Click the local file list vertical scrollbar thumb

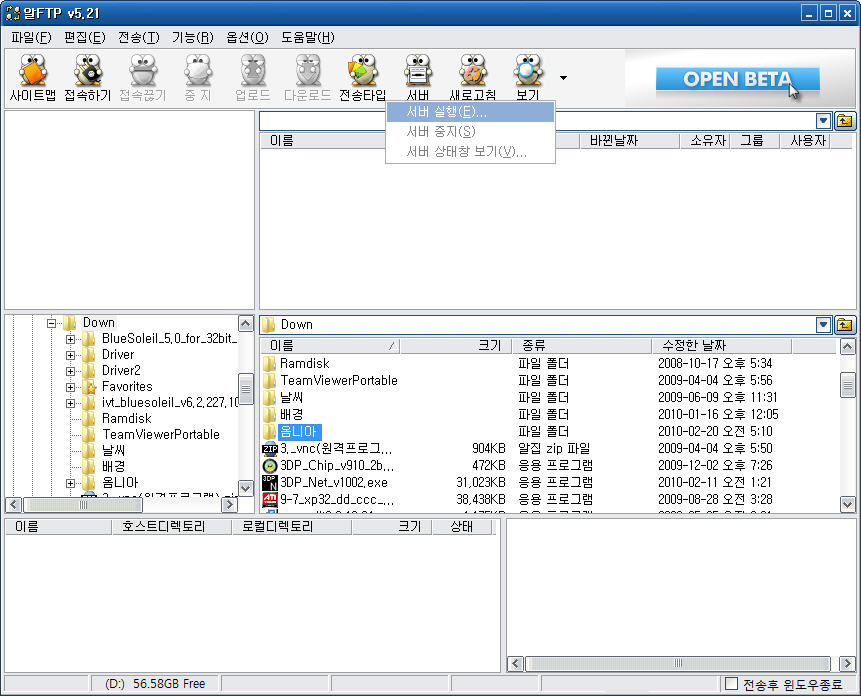click(847, 385)
